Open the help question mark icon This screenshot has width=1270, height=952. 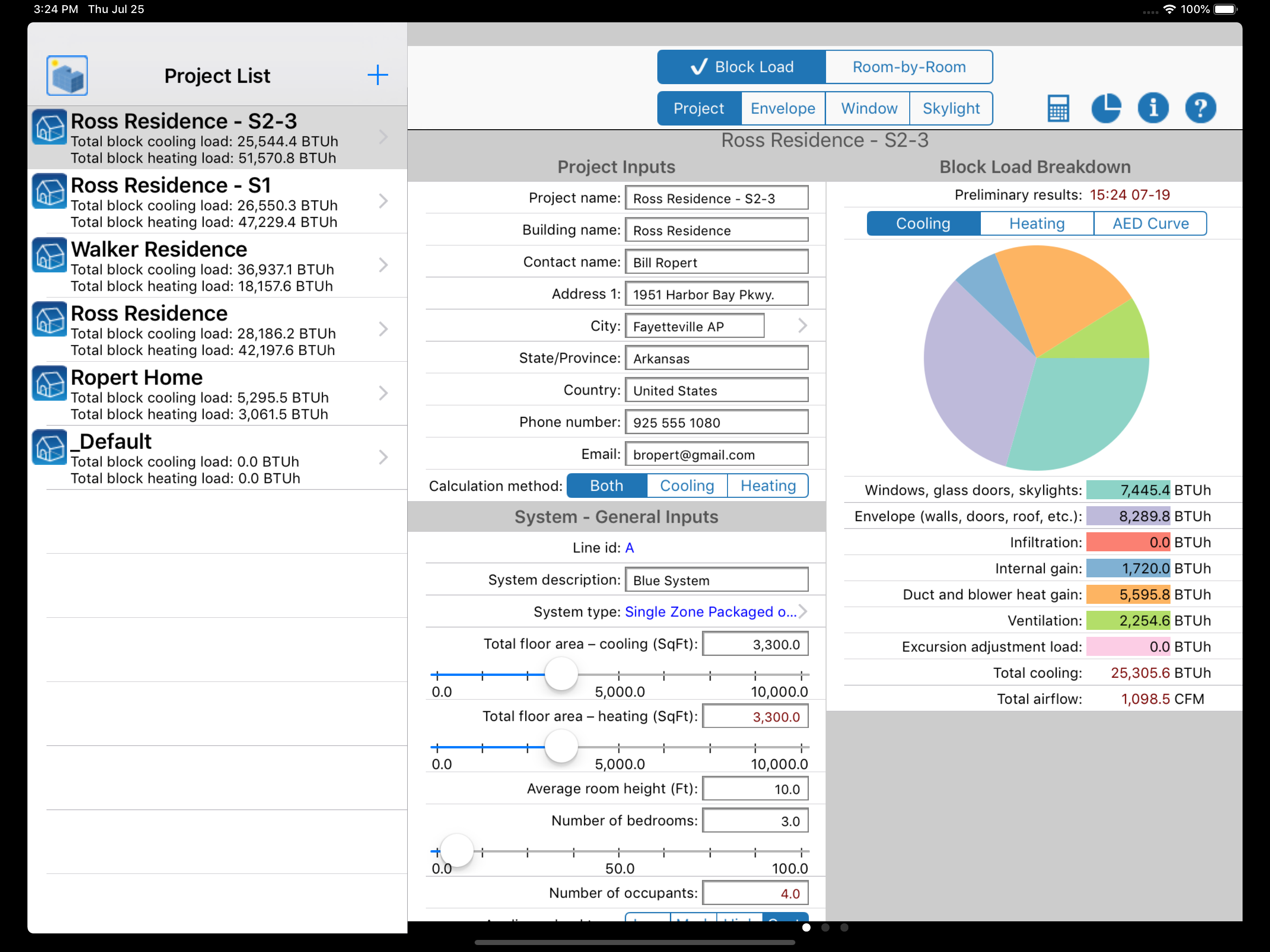click(x=1200, y=108)
